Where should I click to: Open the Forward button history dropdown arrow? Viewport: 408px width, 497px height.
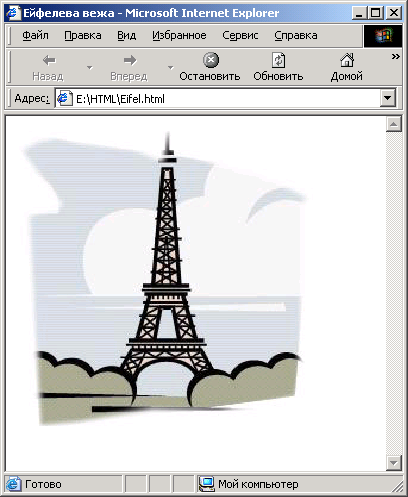point(171,68)
